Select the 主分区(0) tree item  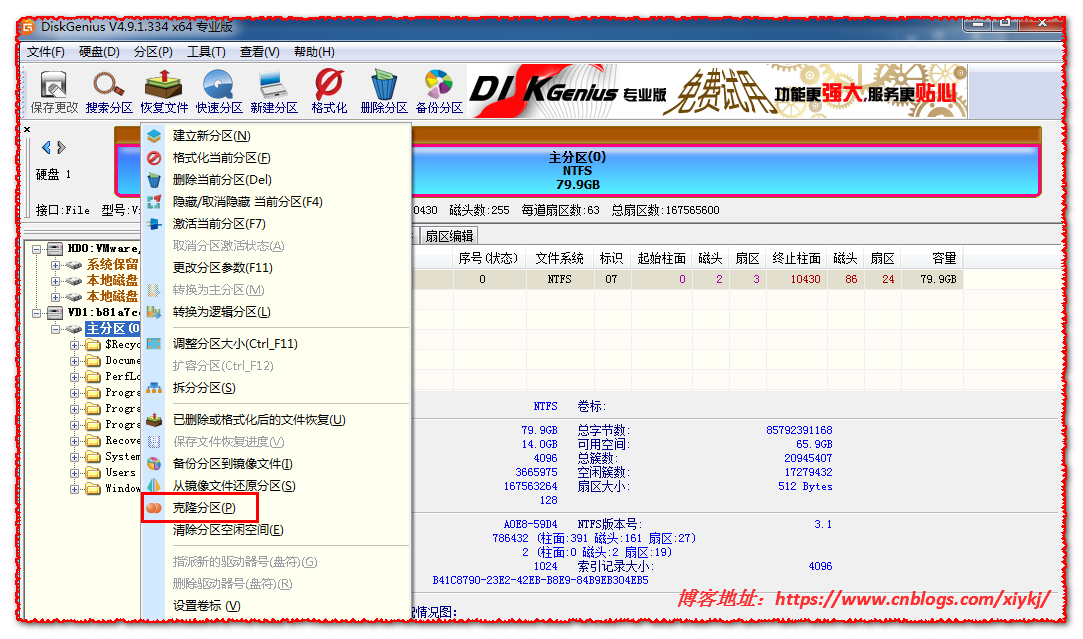113,329
